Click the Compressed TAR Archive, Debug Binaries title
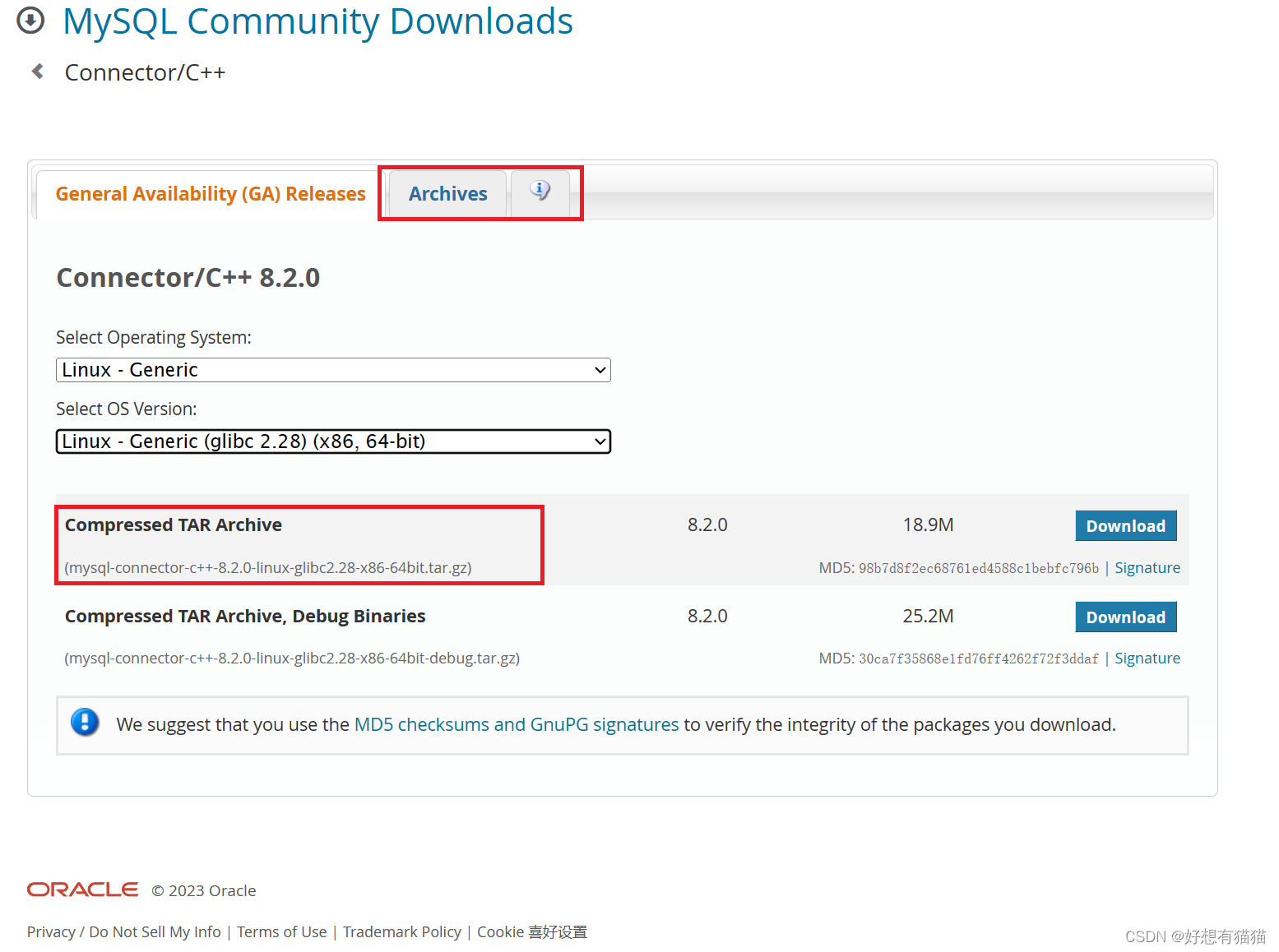This screenshot has width=1279, height=952. click(245, 616)
